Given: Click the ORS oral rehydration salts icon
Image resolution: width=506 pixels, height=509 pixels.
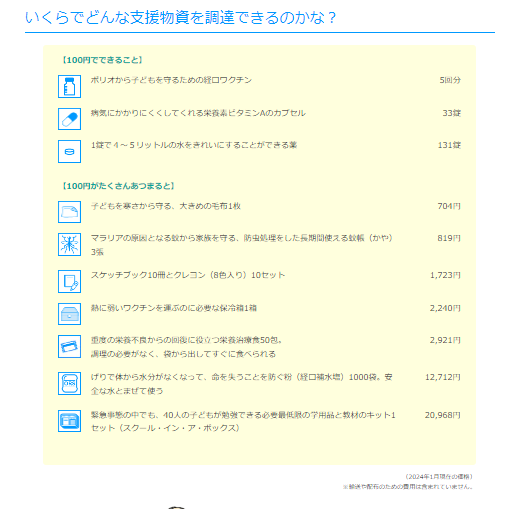Looking at the screenshot, I should coord(69,383).
